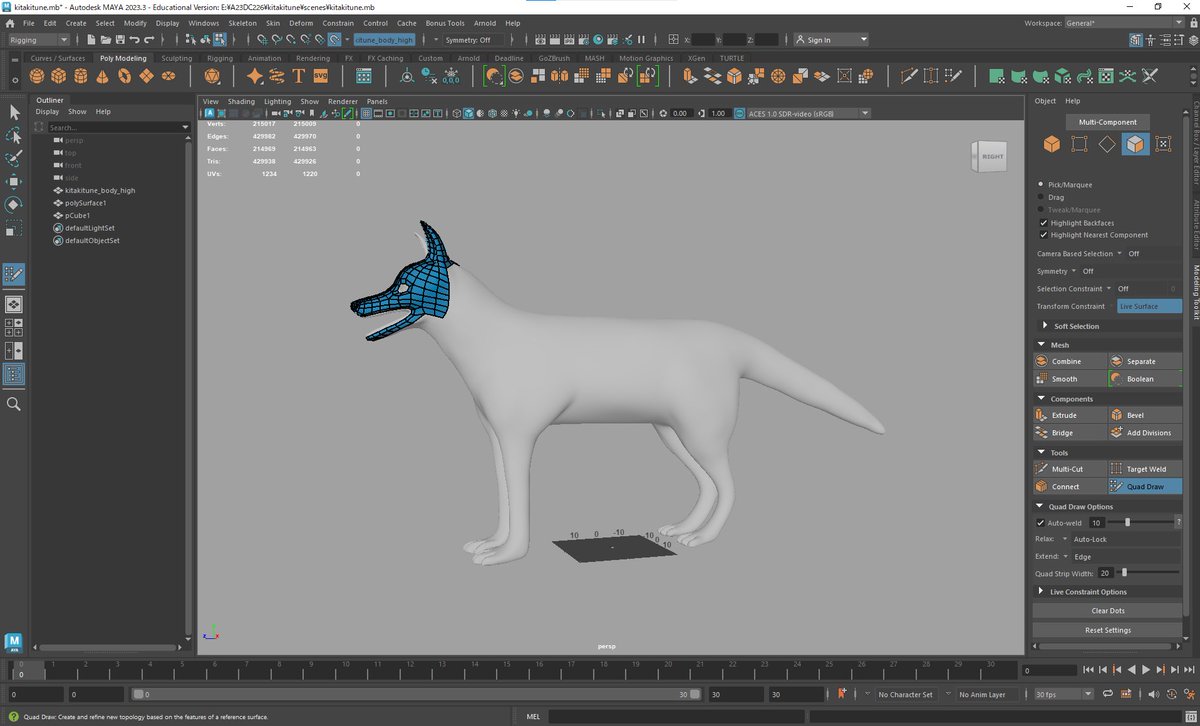Select the Drag radio option
The width and height of the screenshot is (1200, 726).
pyautogui.click(x=1041, y=197)
